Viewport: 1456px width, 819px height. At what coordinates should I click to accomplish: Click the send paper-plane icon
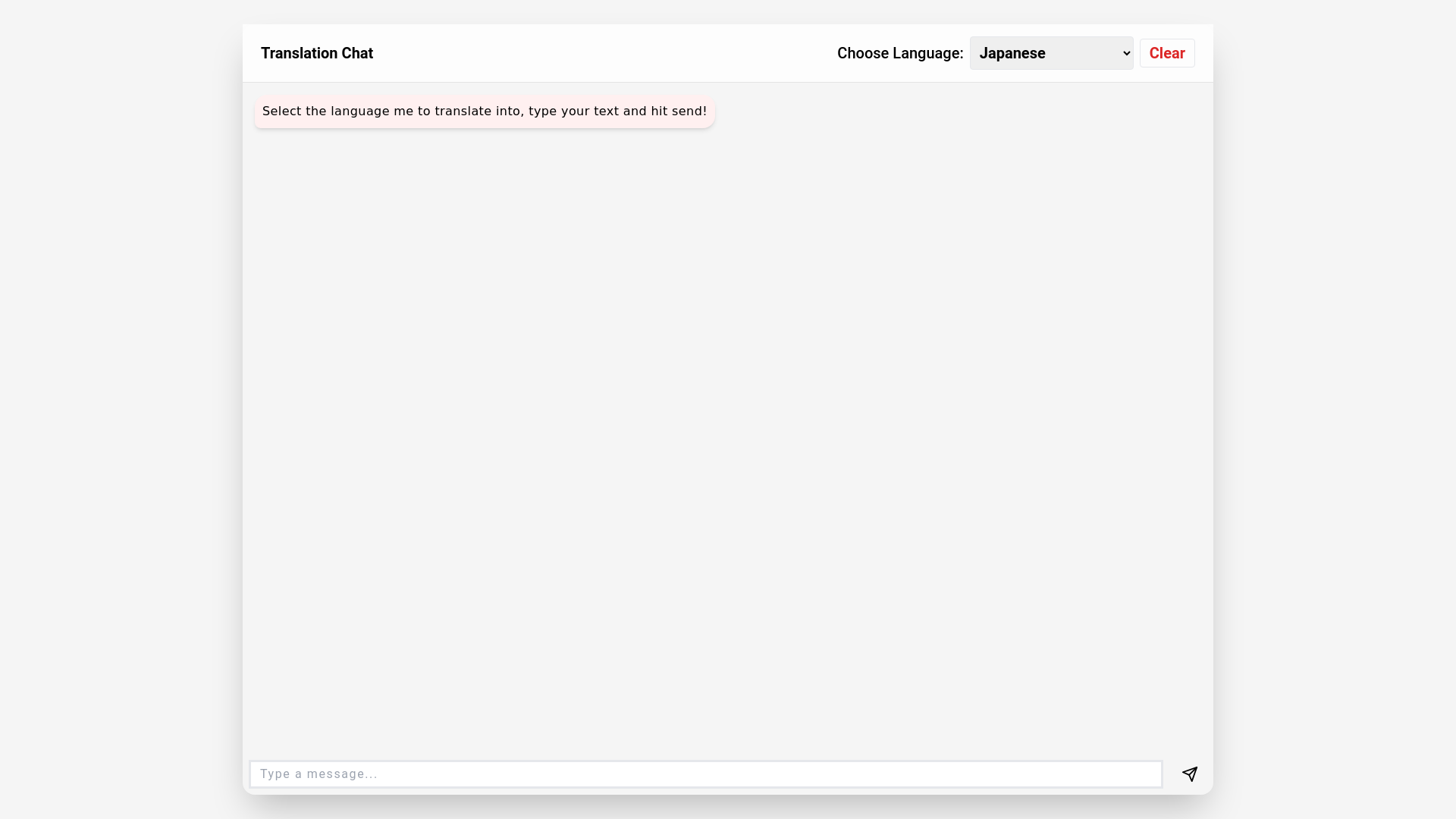1189,773
